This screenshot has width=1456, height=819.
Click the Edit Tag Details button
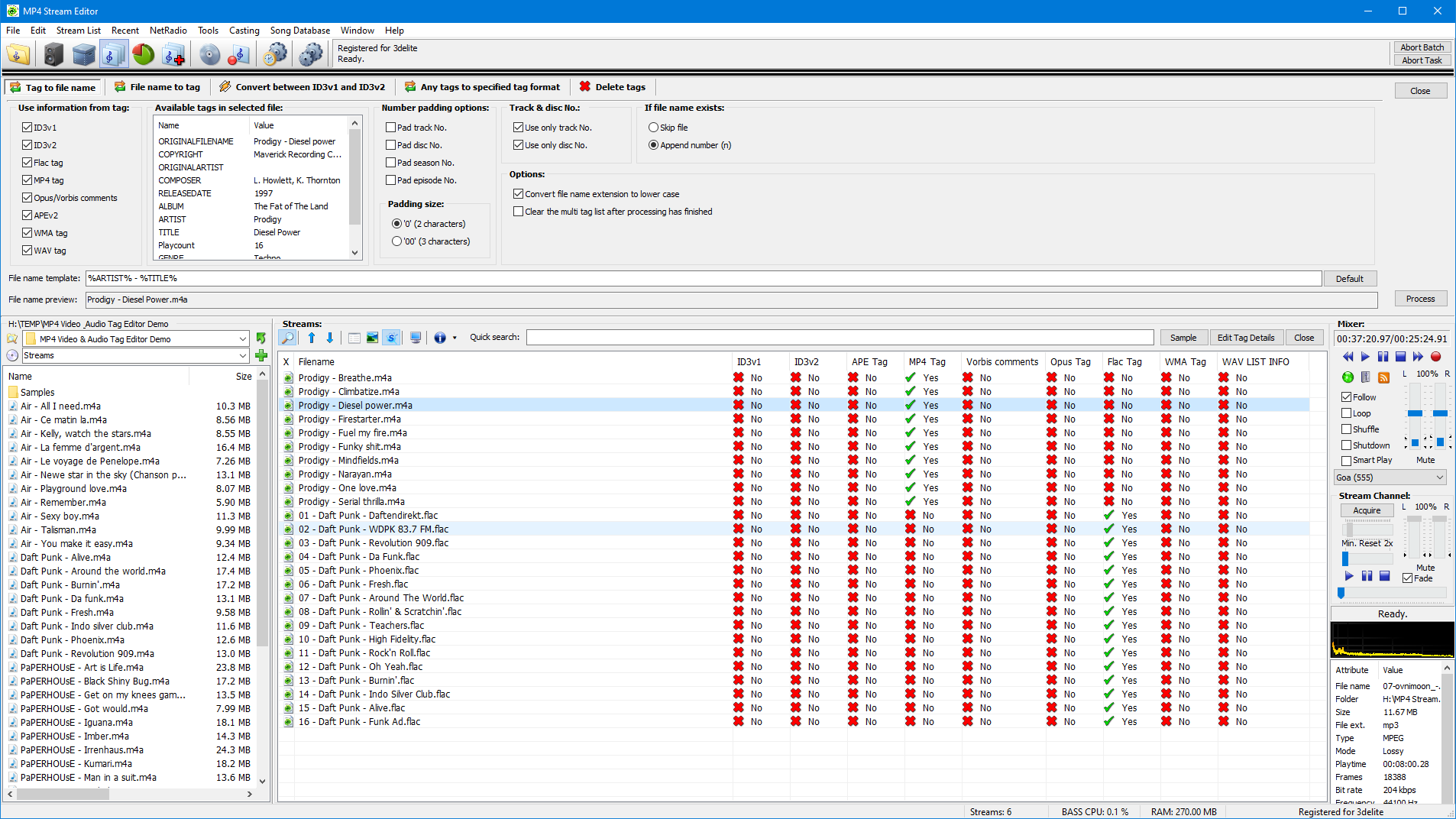coord(1245,337)
